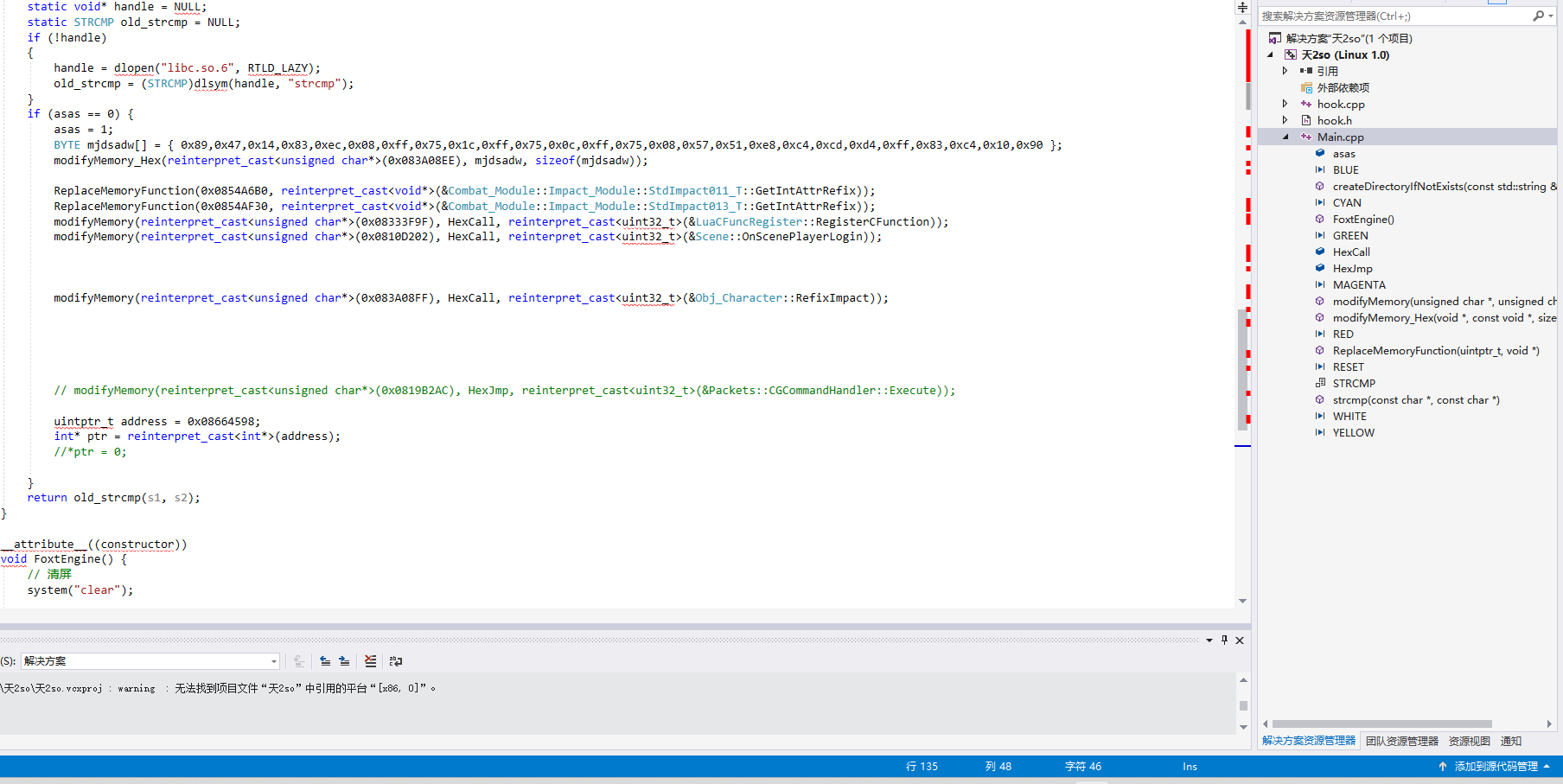Image resolution: width=1563 pixels, height=784 pixels.
Task: Select the 外部依赖项 folder icon
Action: tap(1306, 88)
